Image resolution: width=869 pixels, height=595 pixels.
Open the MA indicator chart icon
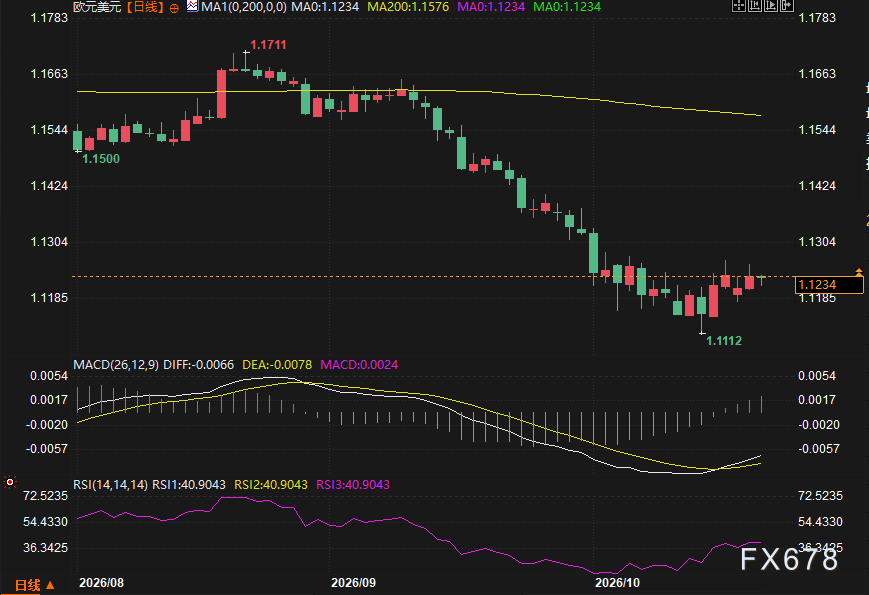(x=192, y=6)
